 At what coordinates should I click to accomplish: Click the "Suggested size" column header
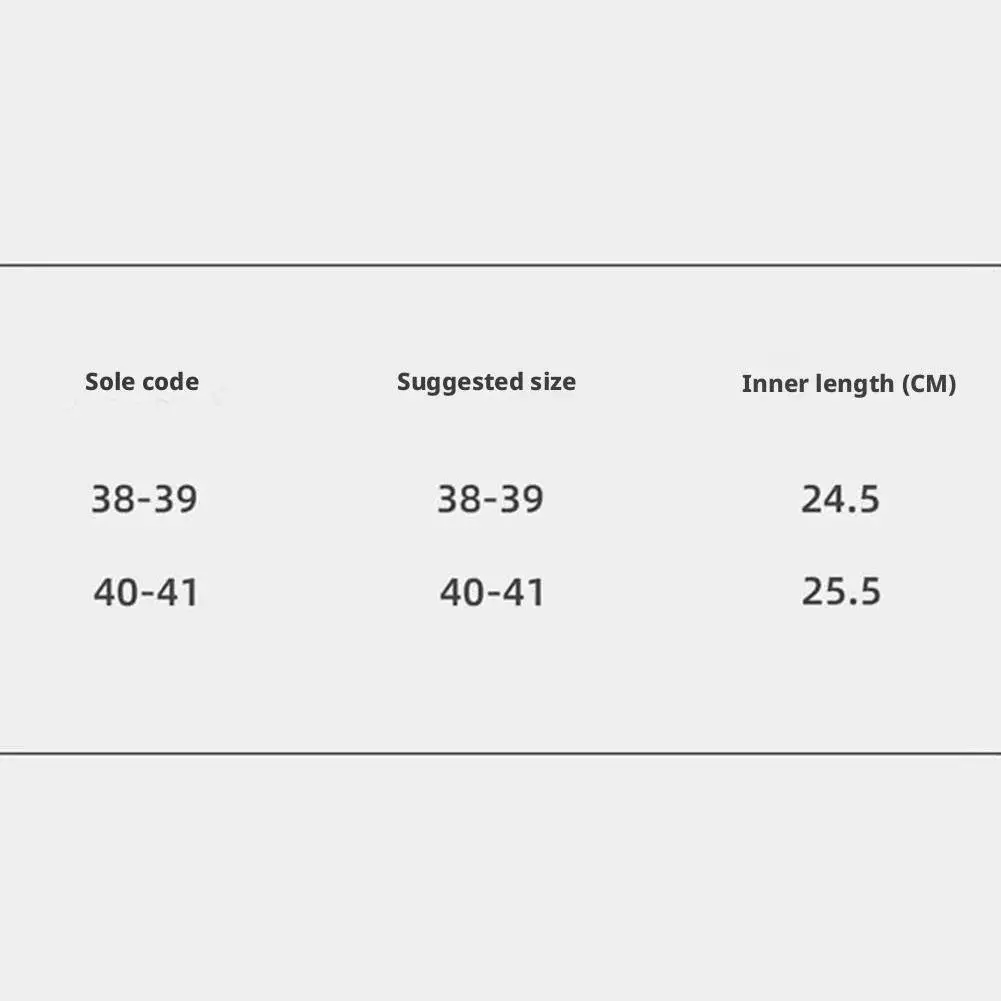[x=486, y=382]
